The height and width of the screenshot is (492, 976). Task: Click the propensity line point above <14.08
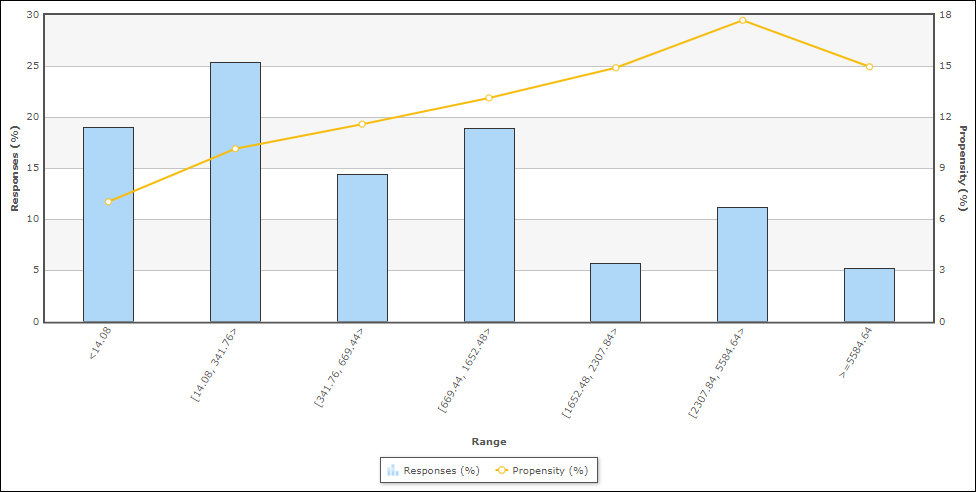coord(108,202)
